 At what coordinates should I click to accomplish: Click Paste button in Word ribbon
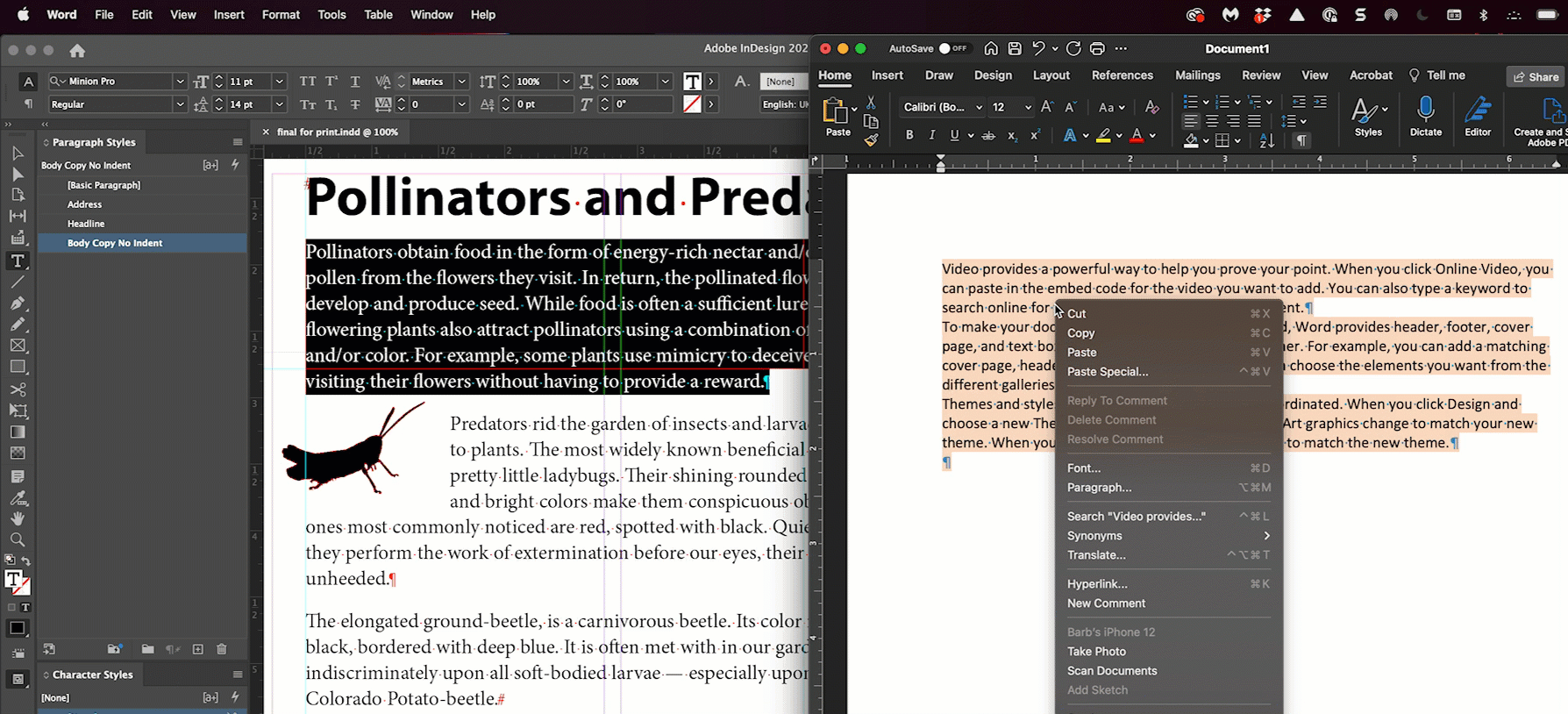(837, 117)
